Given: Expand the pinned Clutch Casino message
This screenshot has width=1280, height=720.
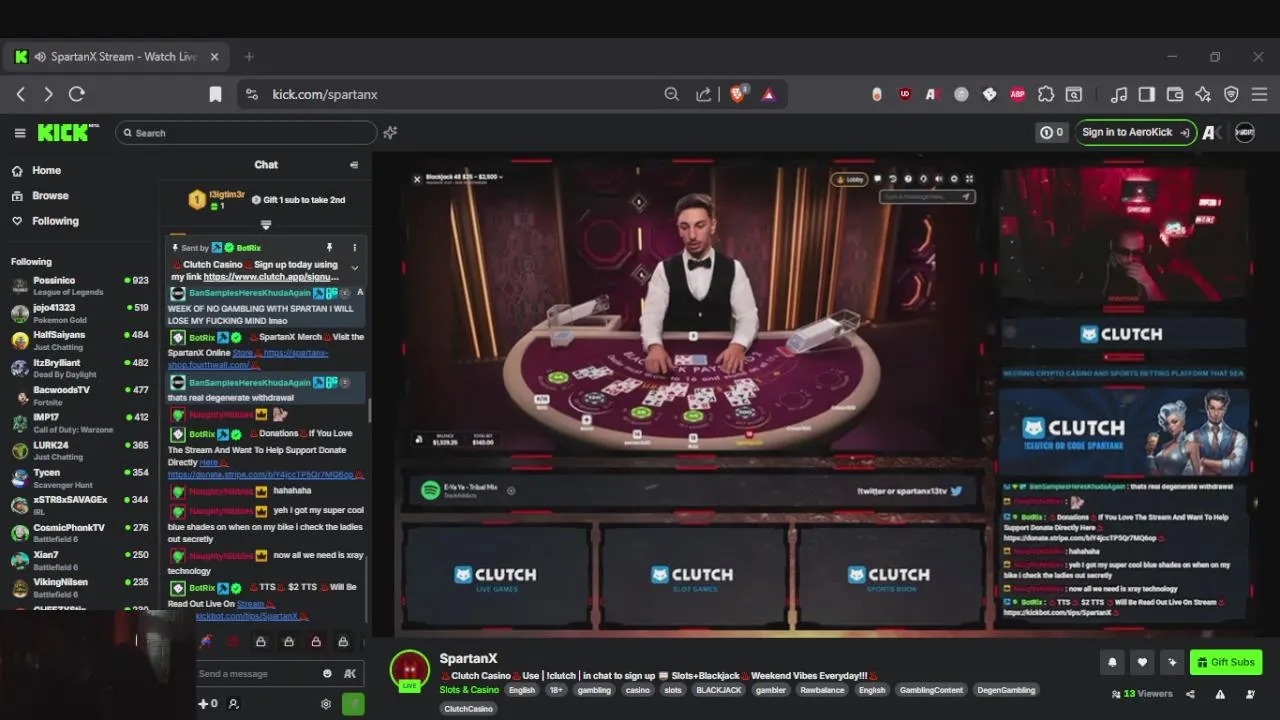Looking at the screenshot, I should 354,268.
